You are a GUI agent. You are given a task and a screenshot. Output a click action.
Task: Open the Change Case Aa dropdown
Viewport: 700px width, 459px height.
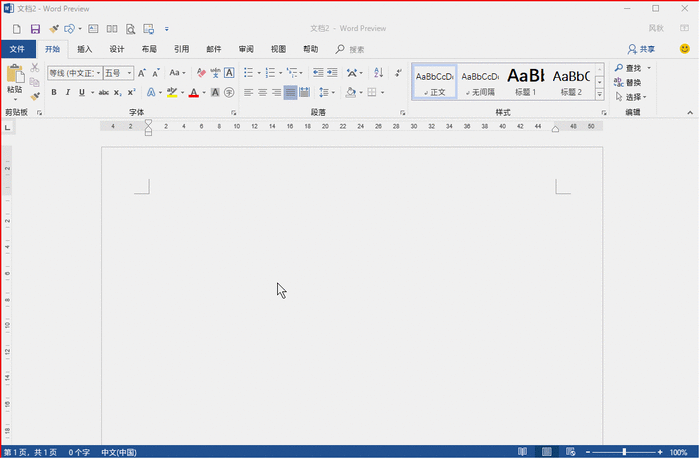click(x=177, y=73)
